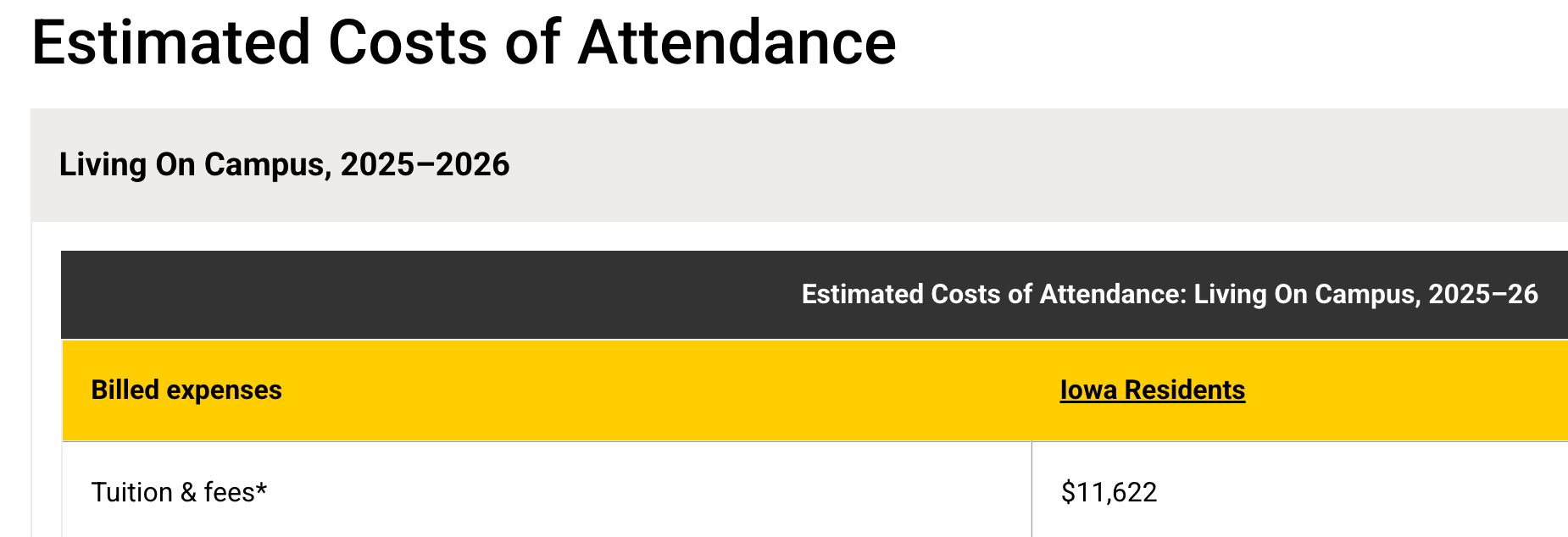Click the word 'Billed' in the yellow header
The height and width of the screenshot is (537, 1568).
(125, 390)
